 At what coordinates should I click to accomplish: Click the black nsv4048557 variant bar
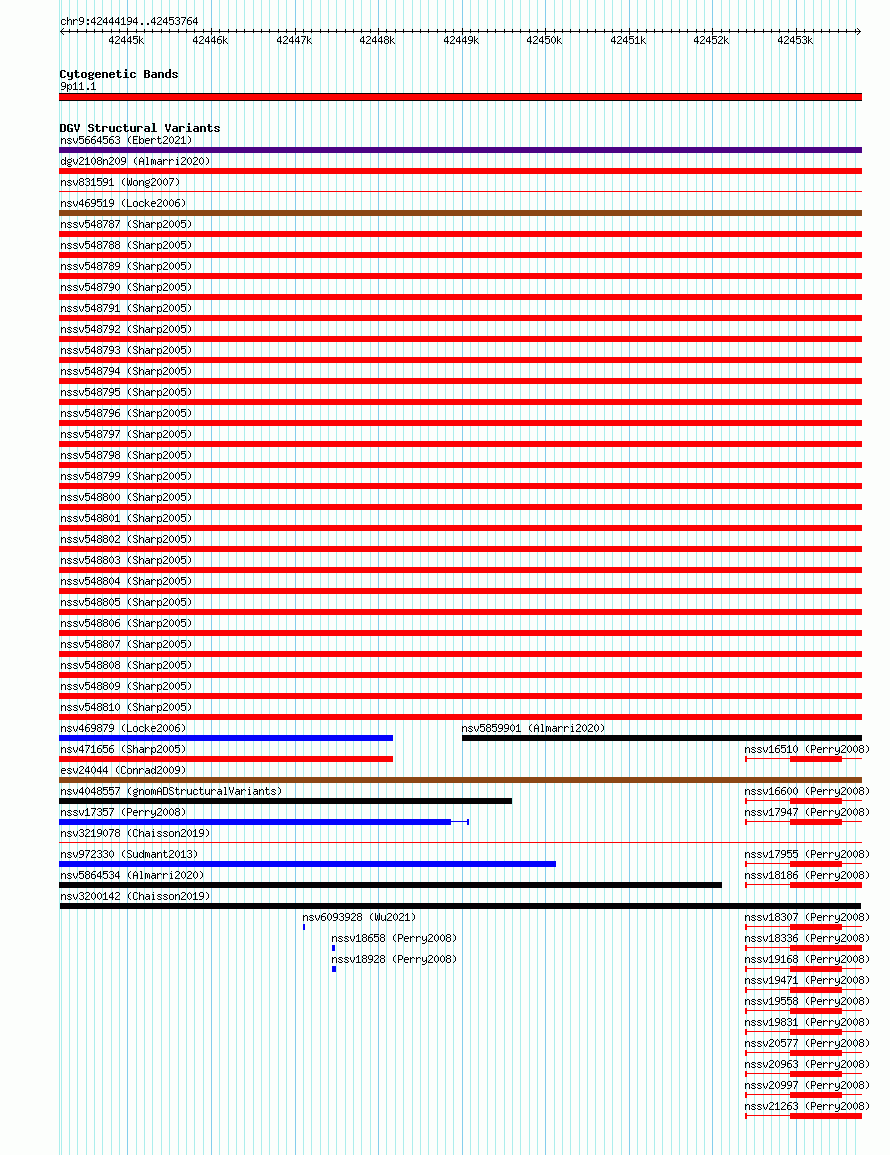[286, 801]
